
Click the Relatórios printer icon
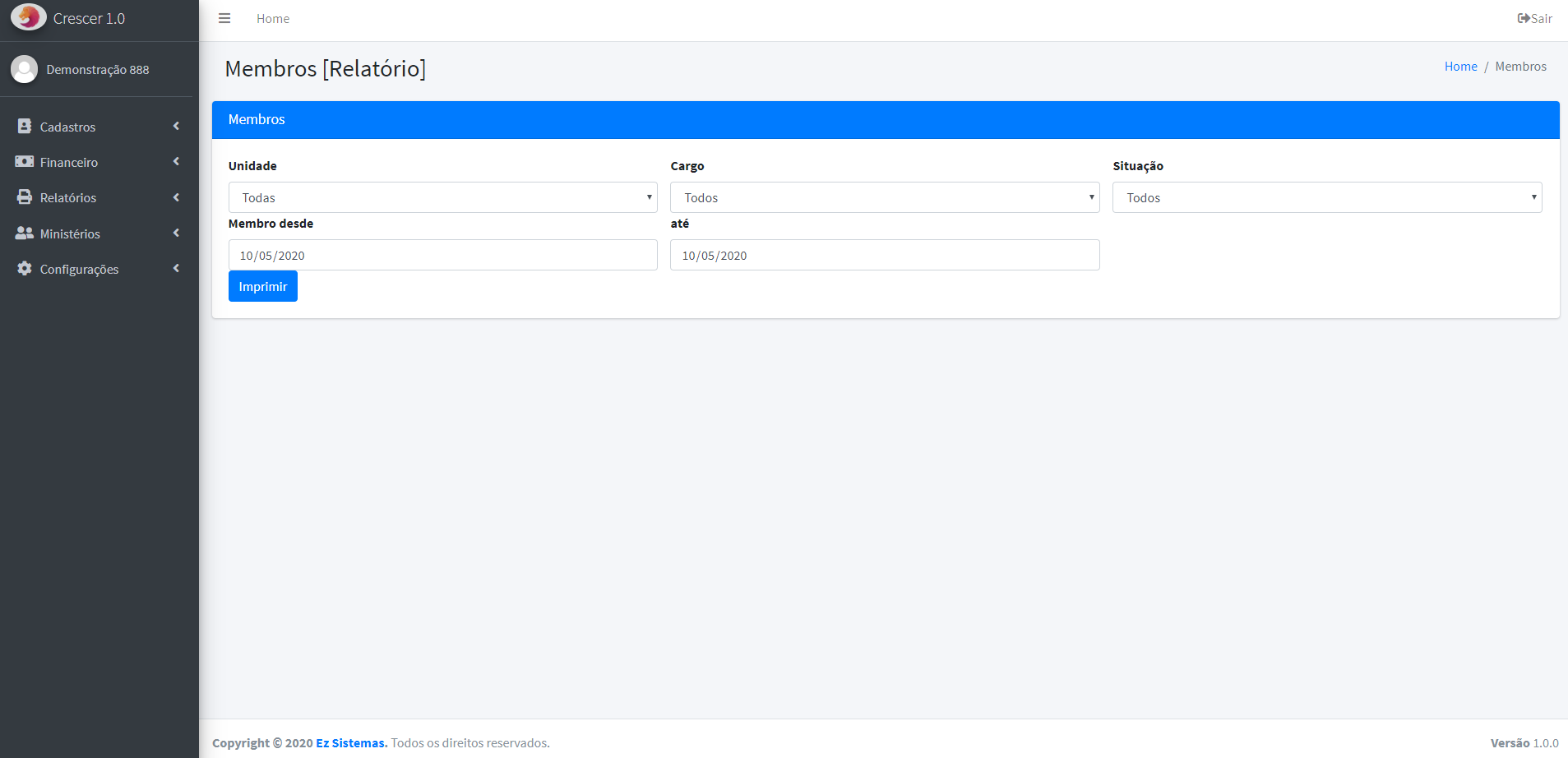(25, 197)
